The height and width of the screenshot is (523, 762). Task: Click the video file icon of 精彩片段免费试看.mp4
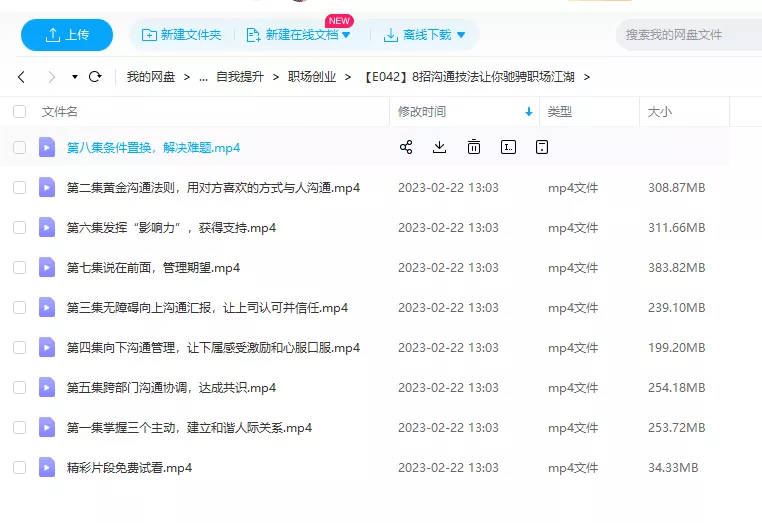47,468
